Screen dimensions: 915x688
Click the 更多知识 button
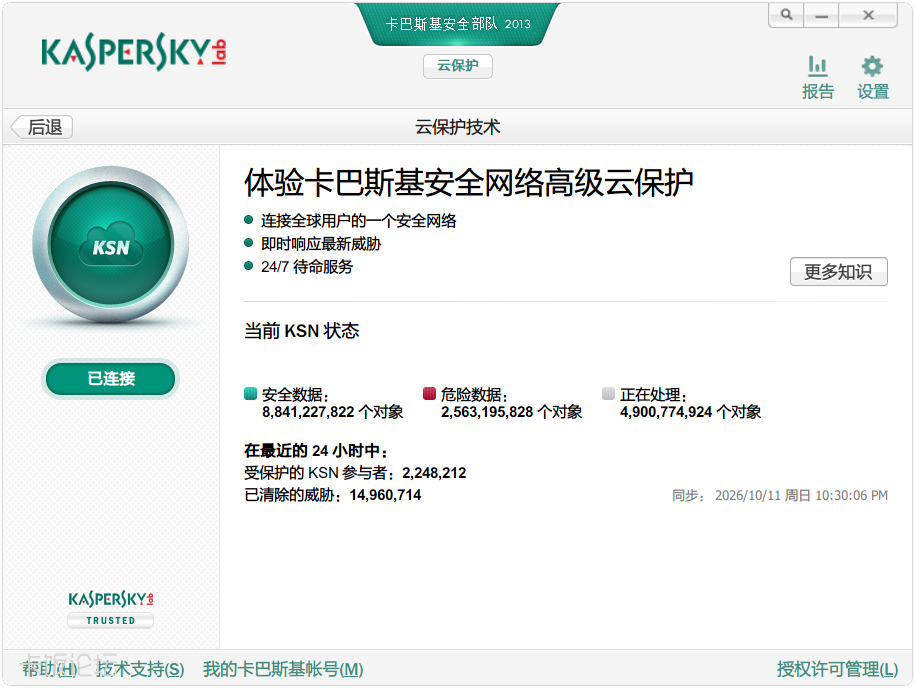[x=839, y=271]
